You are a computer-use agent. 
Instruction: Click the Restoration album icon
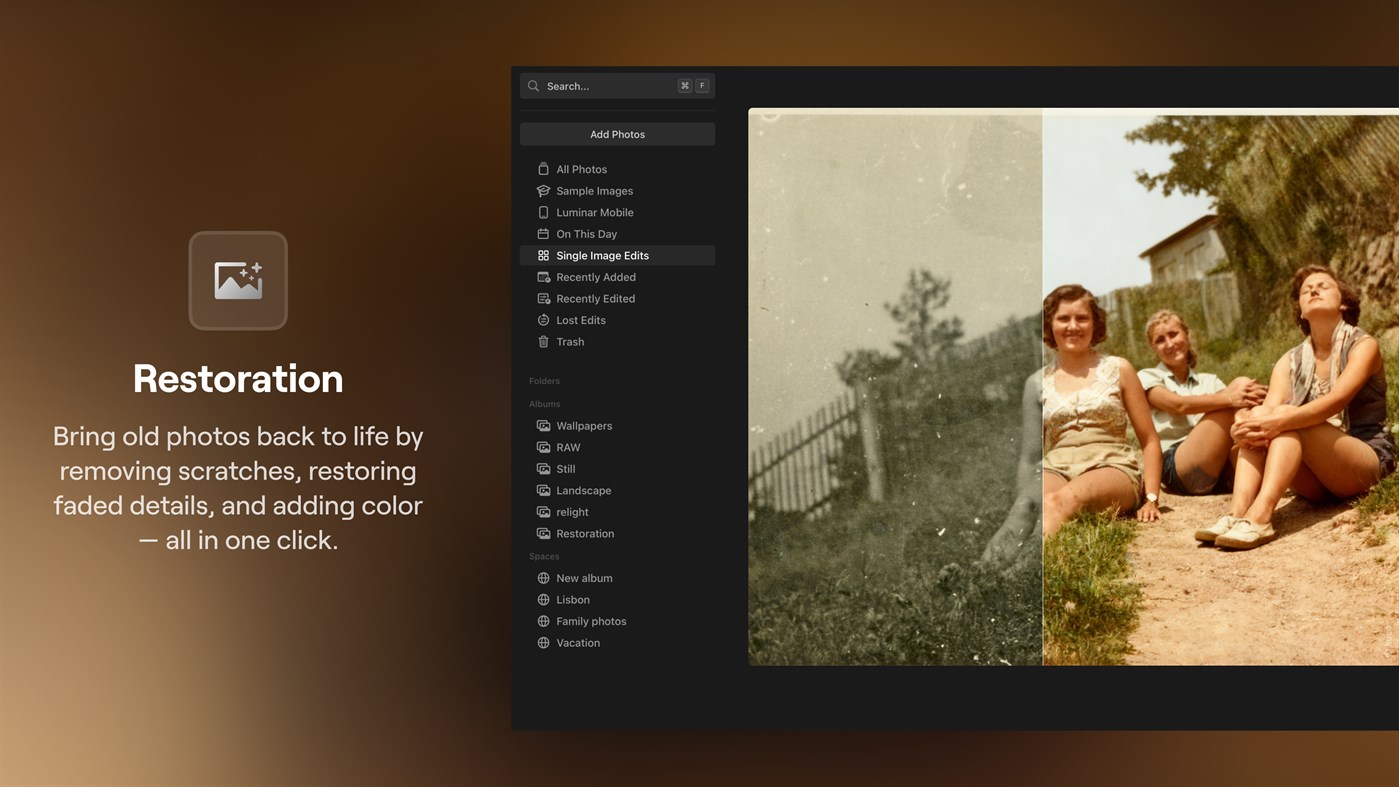click(543, 534)
